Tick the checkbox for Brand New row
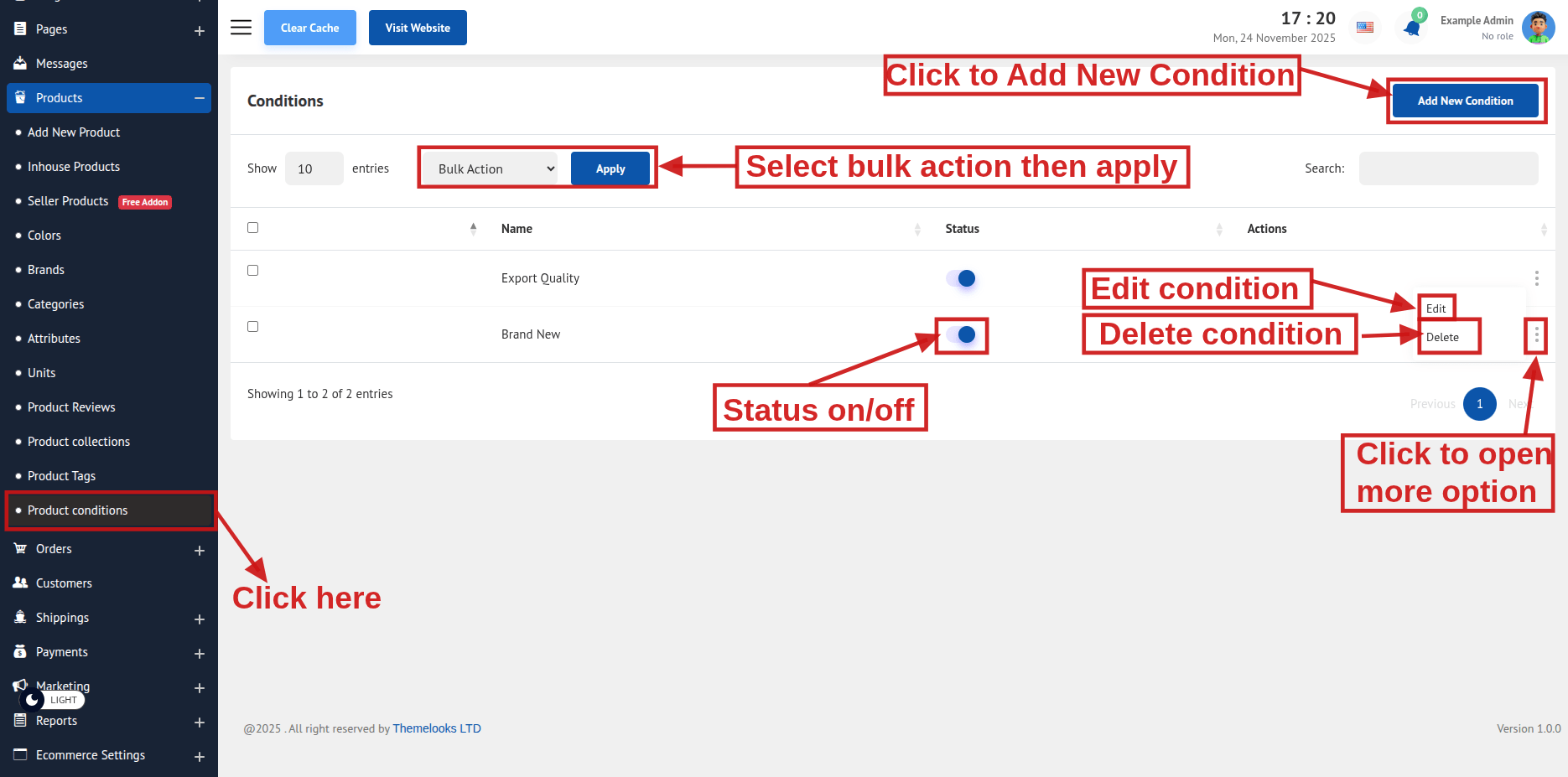1568x777 pixels. click(252, 327)
